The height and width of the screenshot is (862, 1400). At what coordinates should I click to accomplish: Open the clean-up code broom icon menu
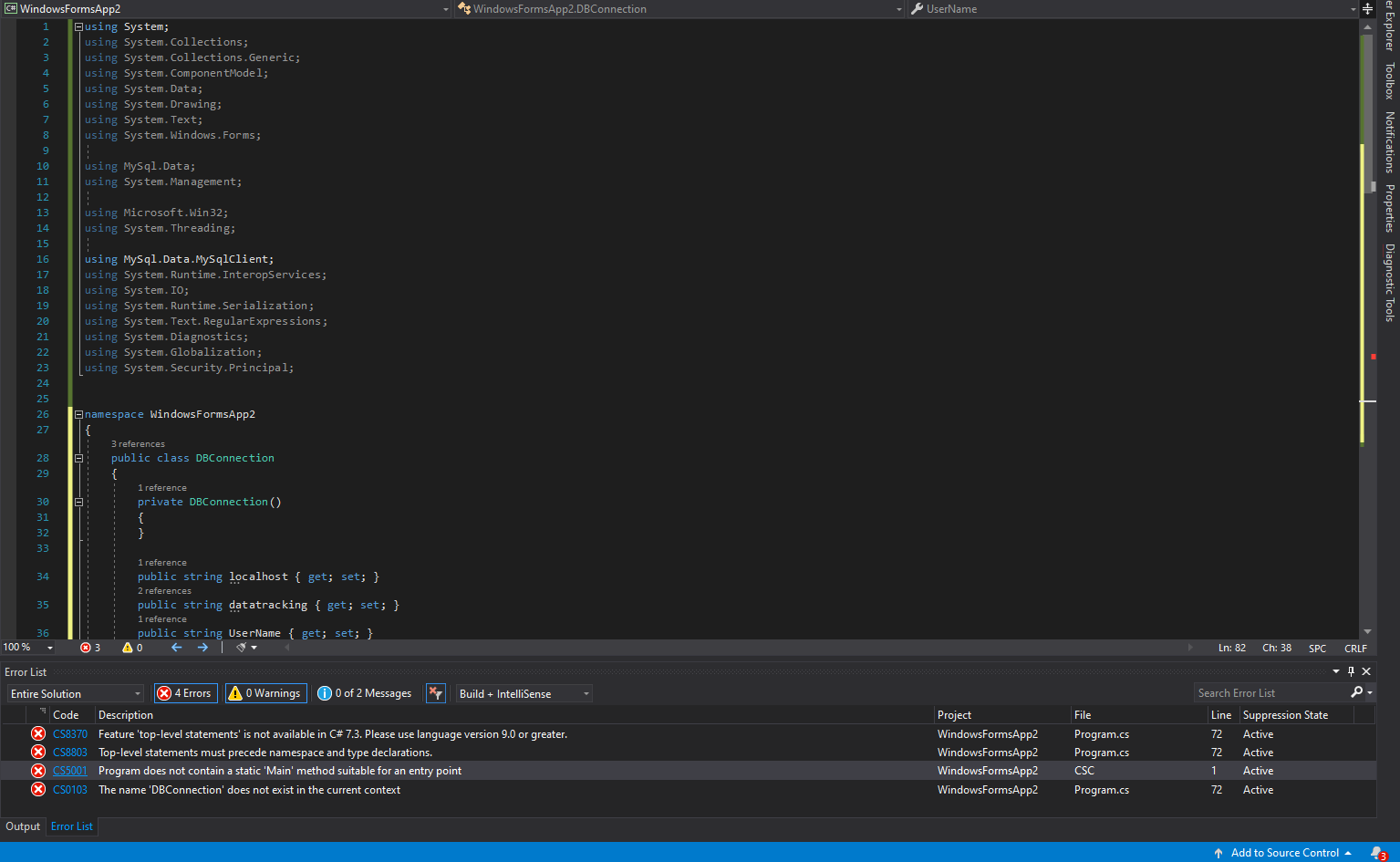pos(241,648)
